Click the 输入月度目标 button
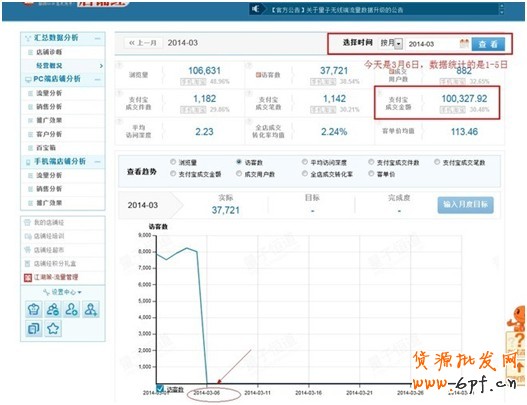Screen dimensions: 527x405 click(465, 205)
